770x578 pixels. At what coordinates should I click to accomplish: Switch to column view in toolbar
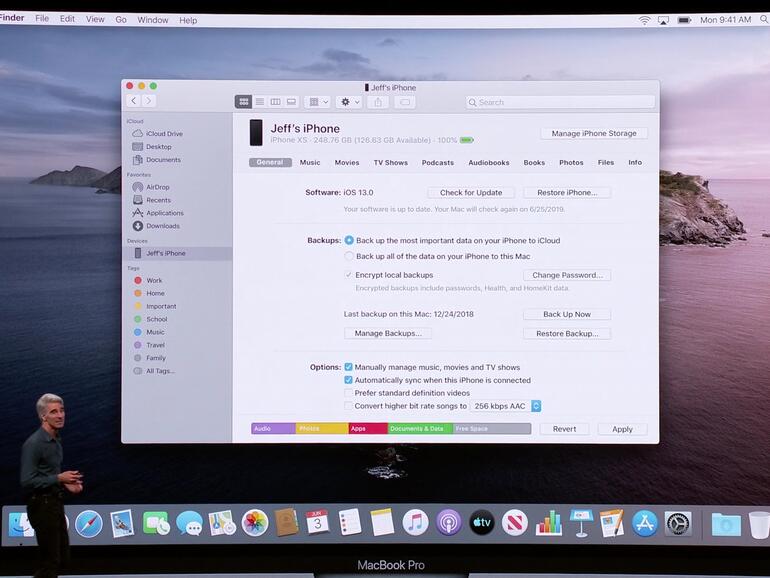275,102
